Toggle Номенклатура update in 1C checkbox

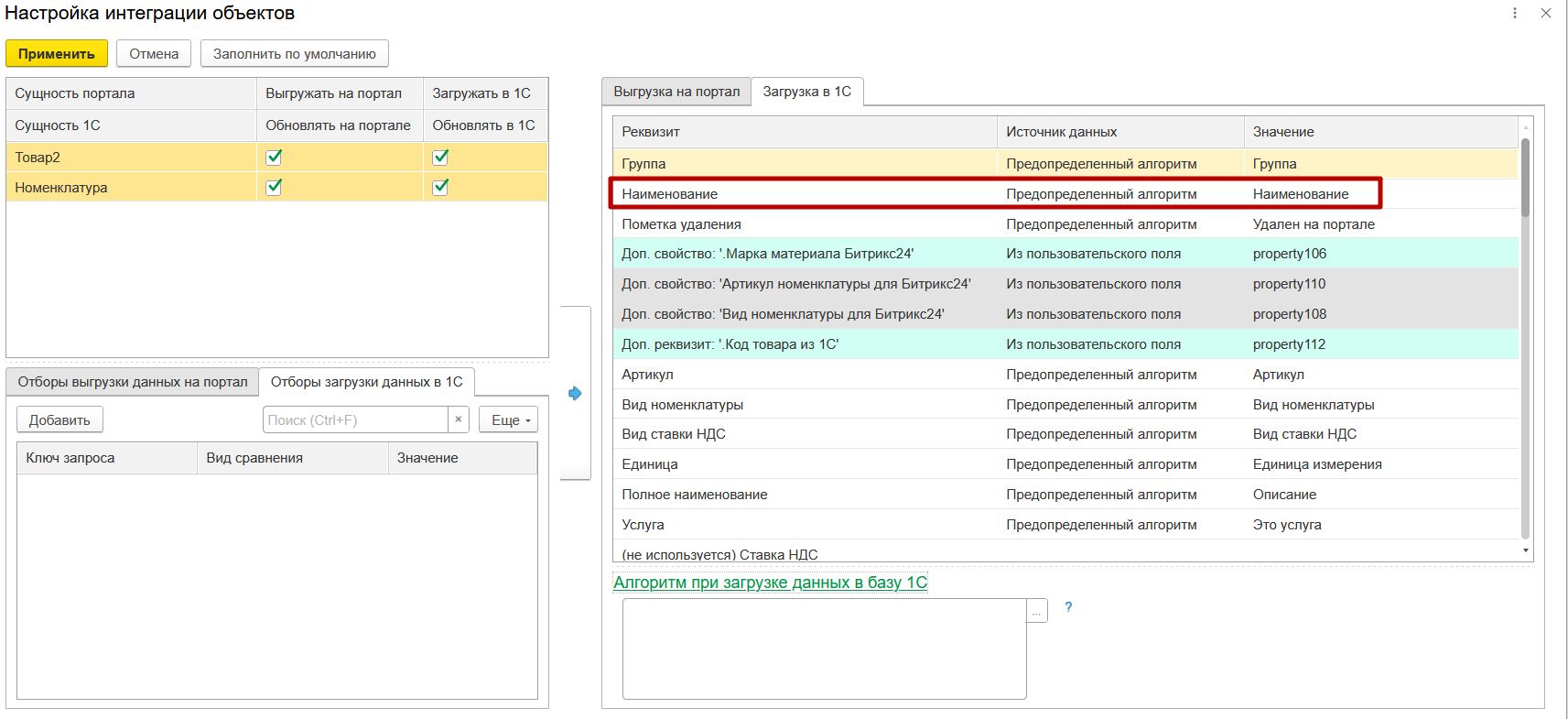point(440,187)
